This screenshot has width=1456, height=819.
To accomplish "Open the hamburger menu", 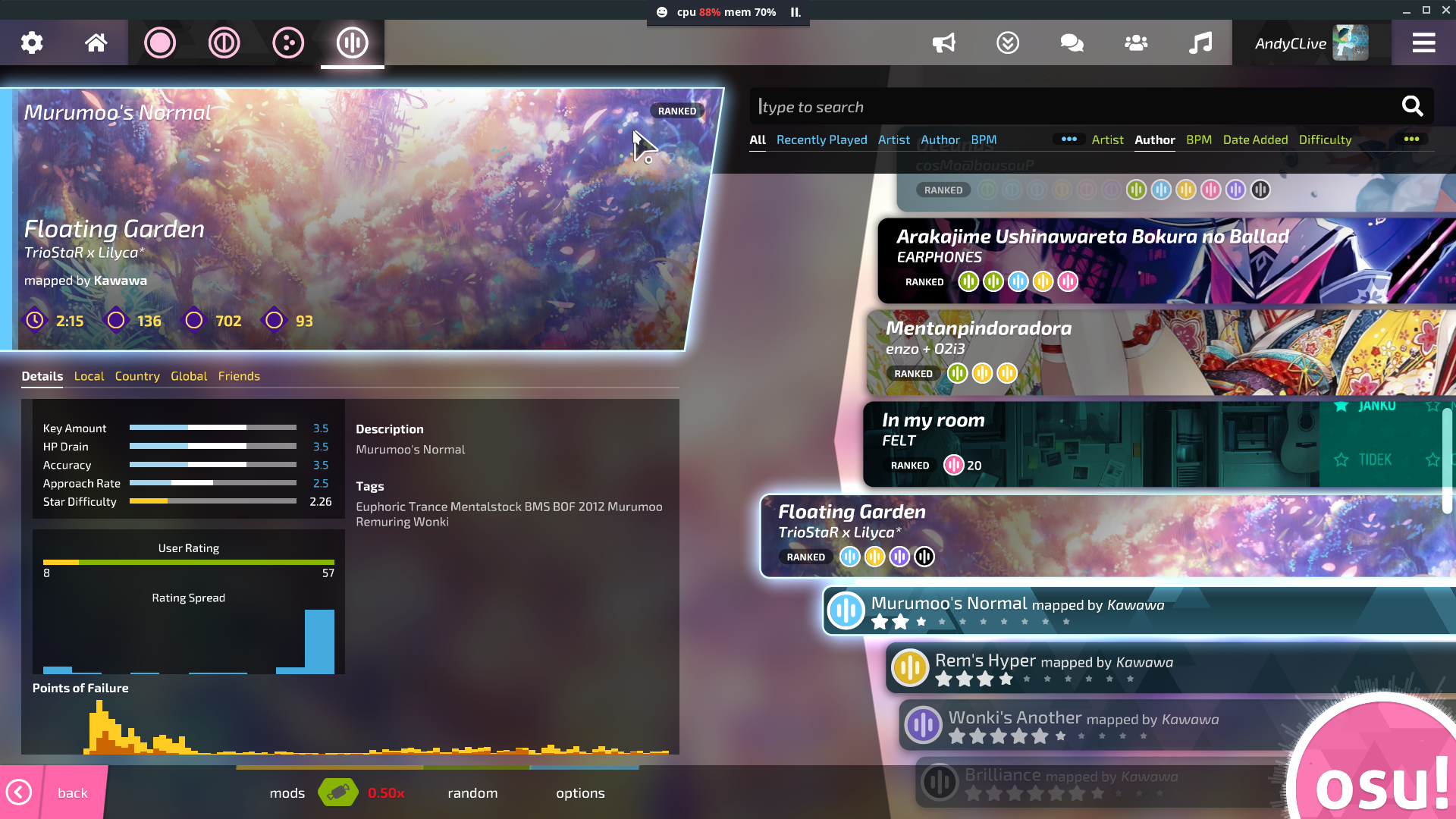I will (x=1424, y=43).
